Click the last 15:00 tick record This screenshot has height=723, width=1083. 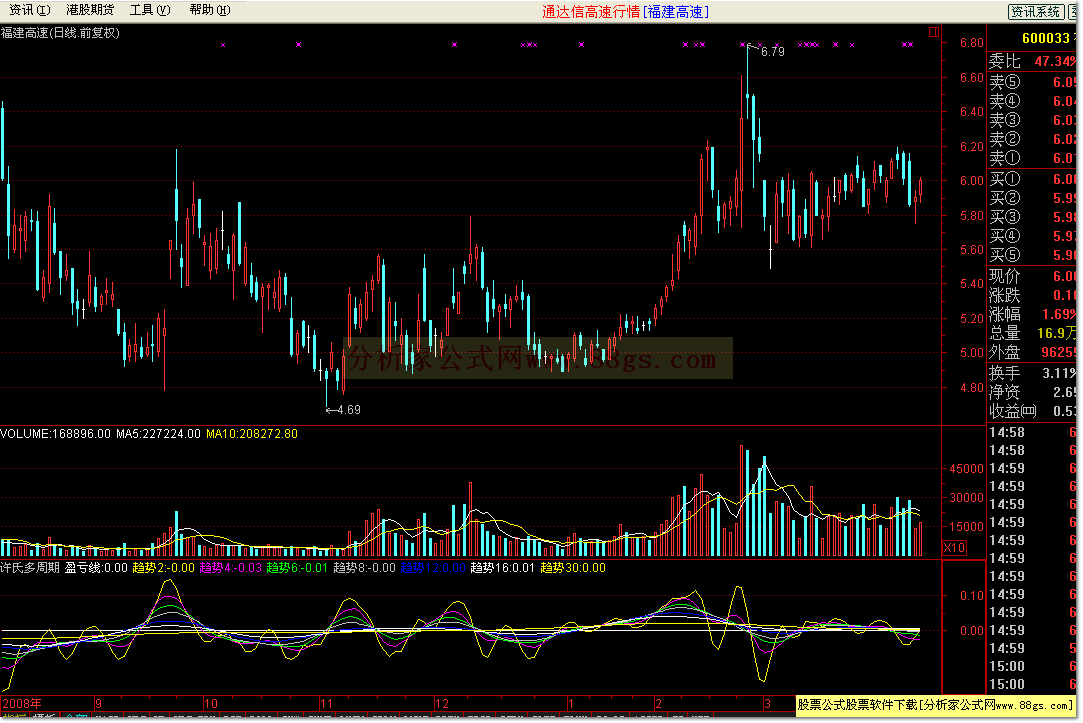tap(1032, 684)
